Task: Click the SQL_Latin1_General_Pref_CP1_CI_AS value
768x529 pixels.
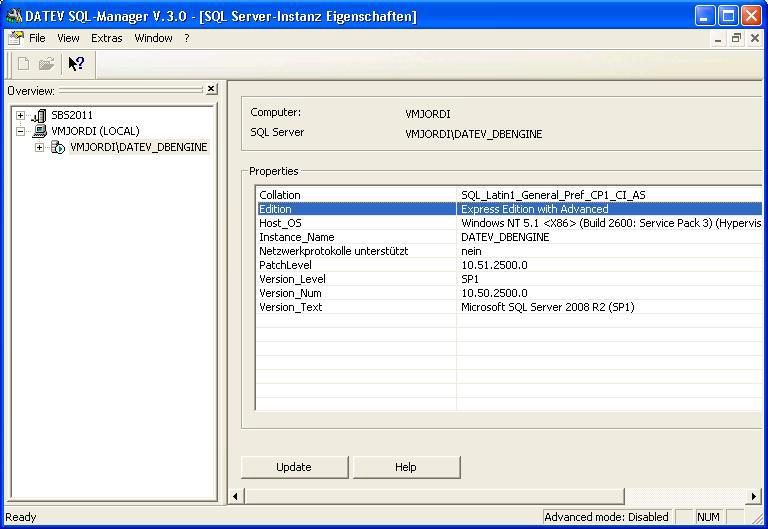Action: click(x=553, y=195)
